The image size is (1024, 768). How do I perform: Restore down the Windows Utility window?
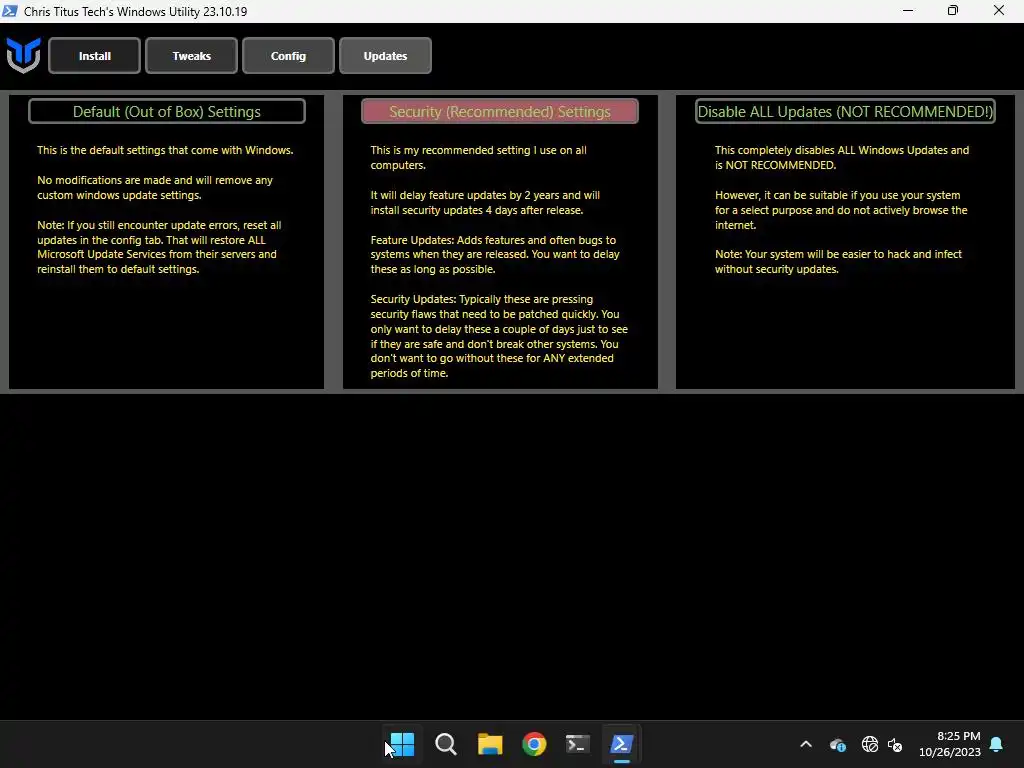(x=953, y=10)
